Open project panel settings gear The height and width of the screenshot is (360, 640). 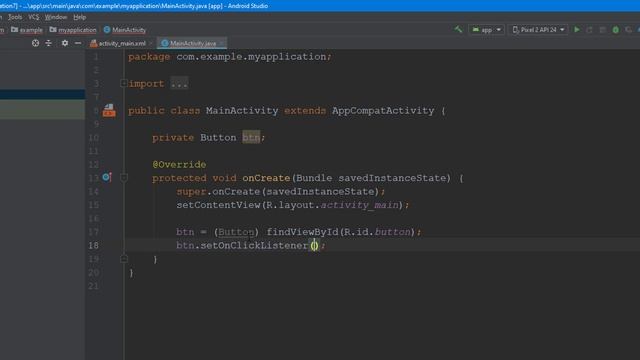pos(65,43)
